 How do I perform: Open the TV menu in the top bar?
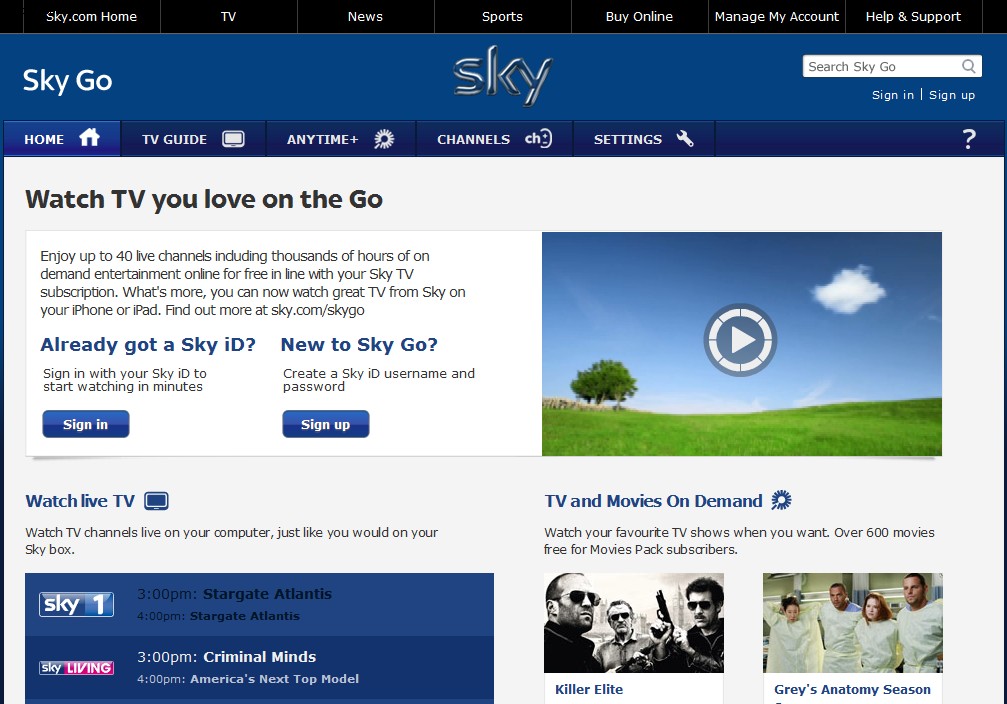tap(229, 17)
